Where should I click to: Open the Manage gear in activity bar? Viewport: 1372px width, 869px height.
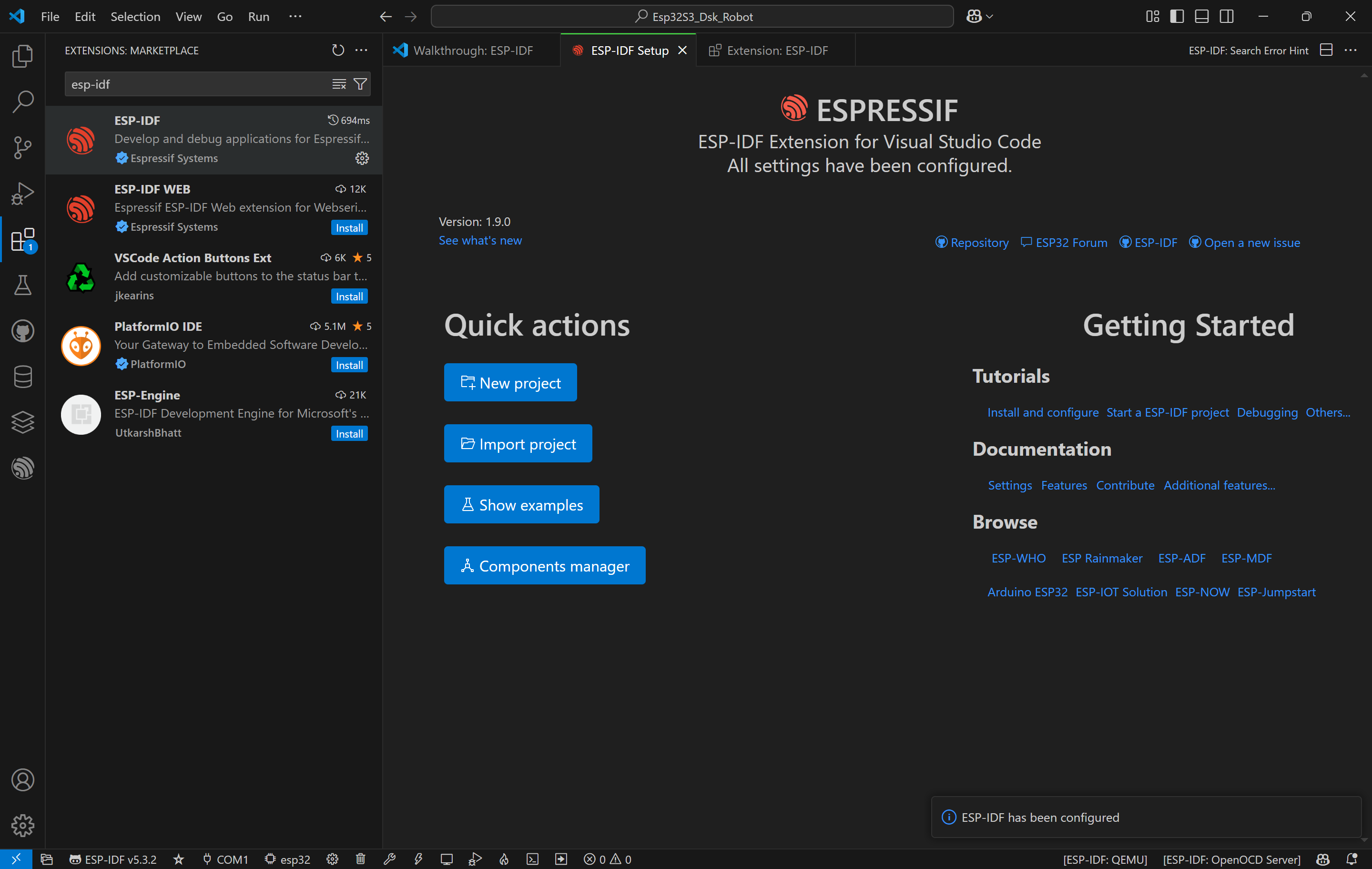click(x=23, y=825)
